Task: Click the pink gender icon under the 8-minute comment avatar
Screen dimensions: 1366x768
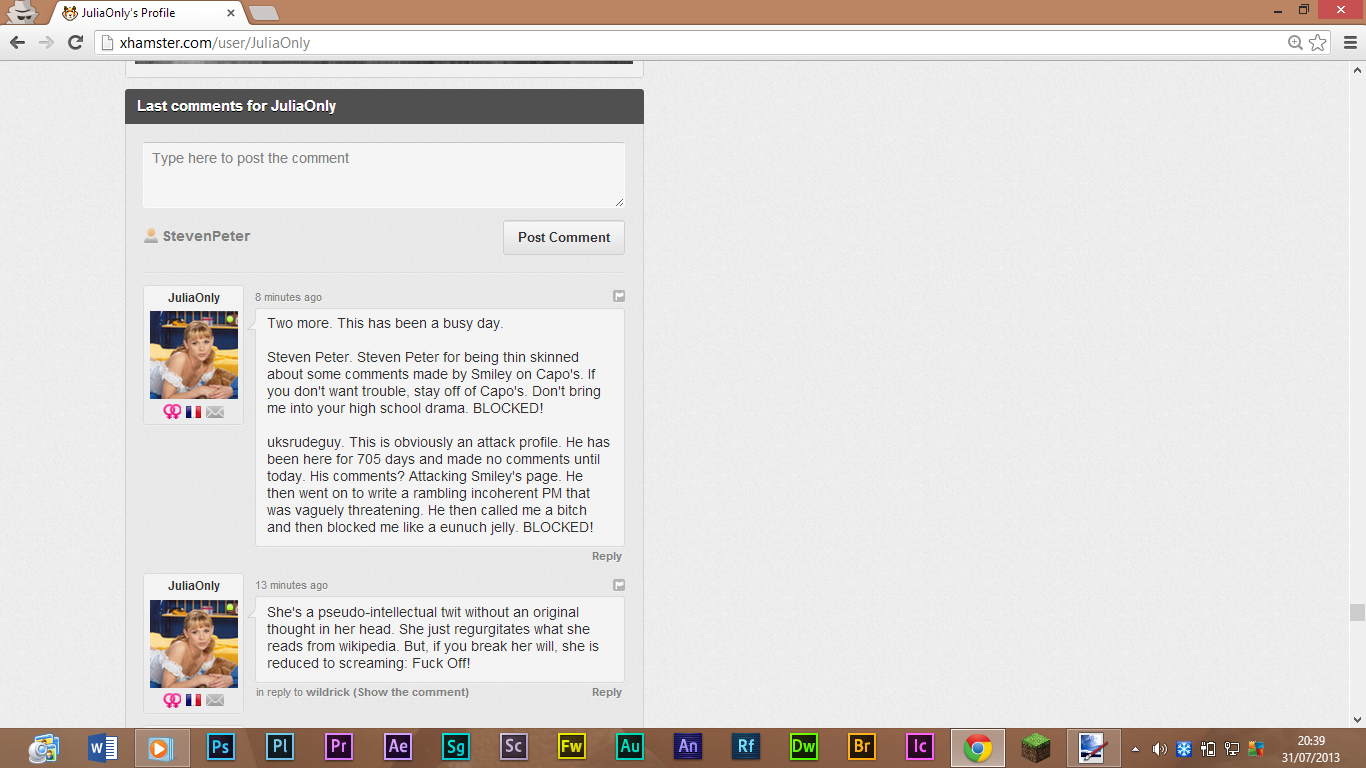Action: (x=172, y=412)
